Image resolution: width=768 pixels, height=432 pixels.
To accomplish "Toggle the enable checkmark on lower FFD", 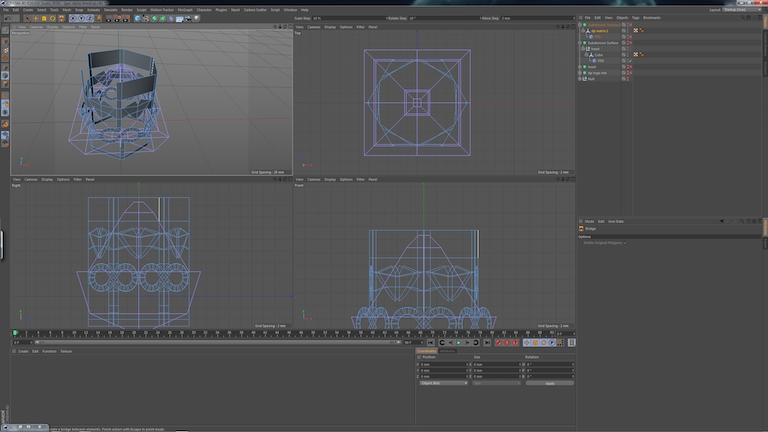I will (x=630, y=61).
